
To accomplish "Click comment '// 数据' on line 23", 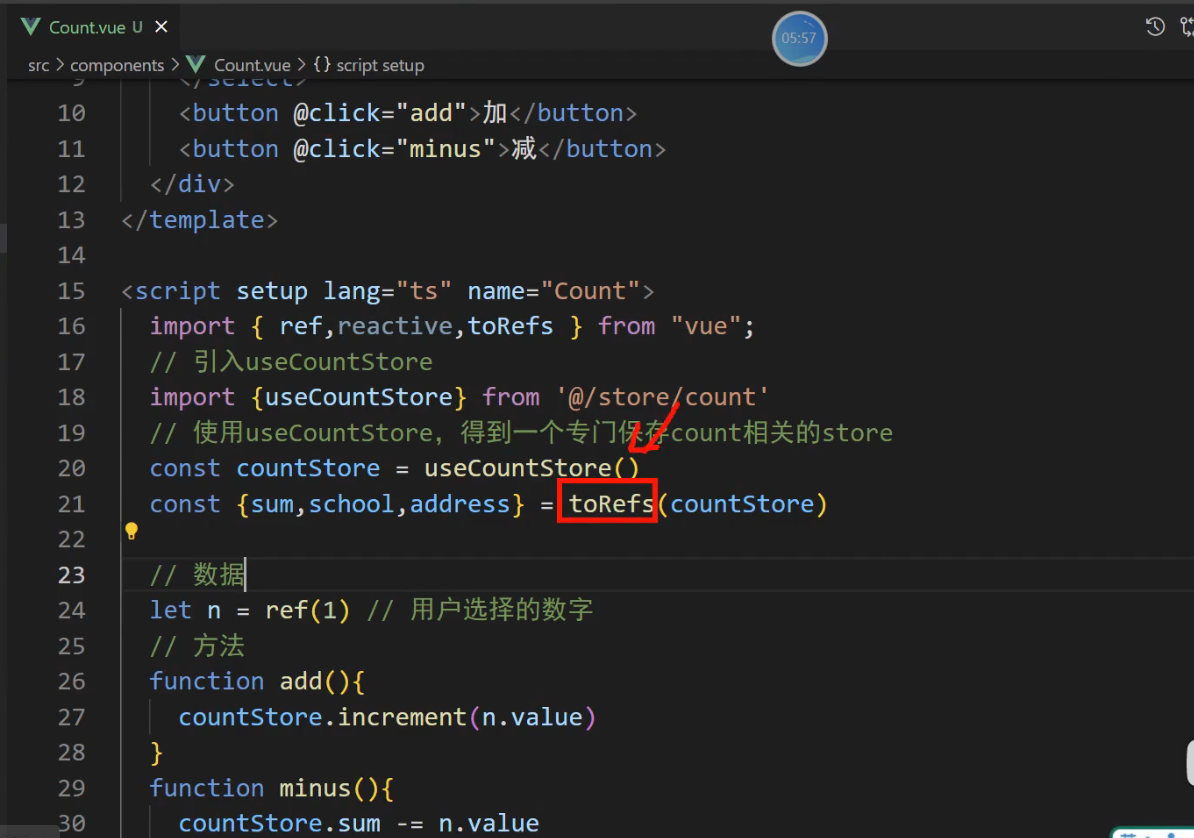I will [197, 574].
